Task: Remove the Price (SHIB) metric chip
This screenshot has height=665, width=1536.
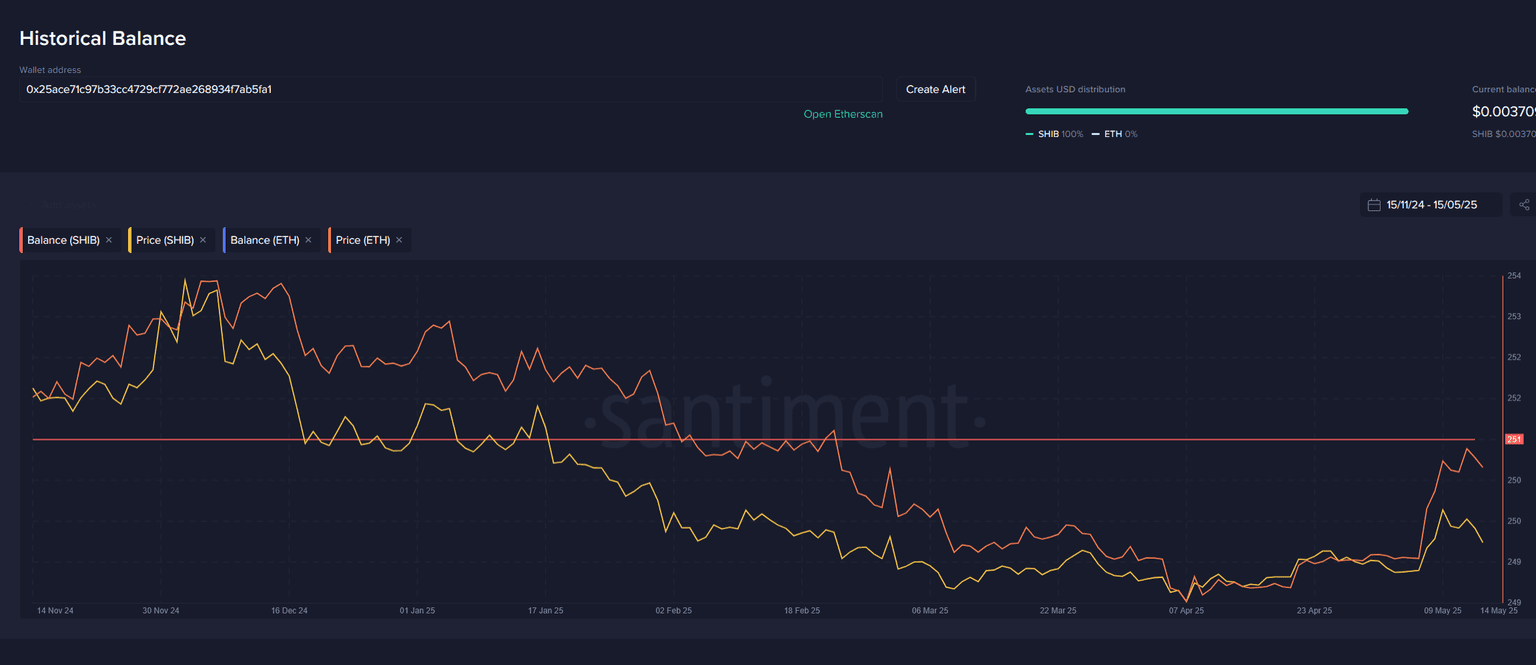Action: click(203, 240)
